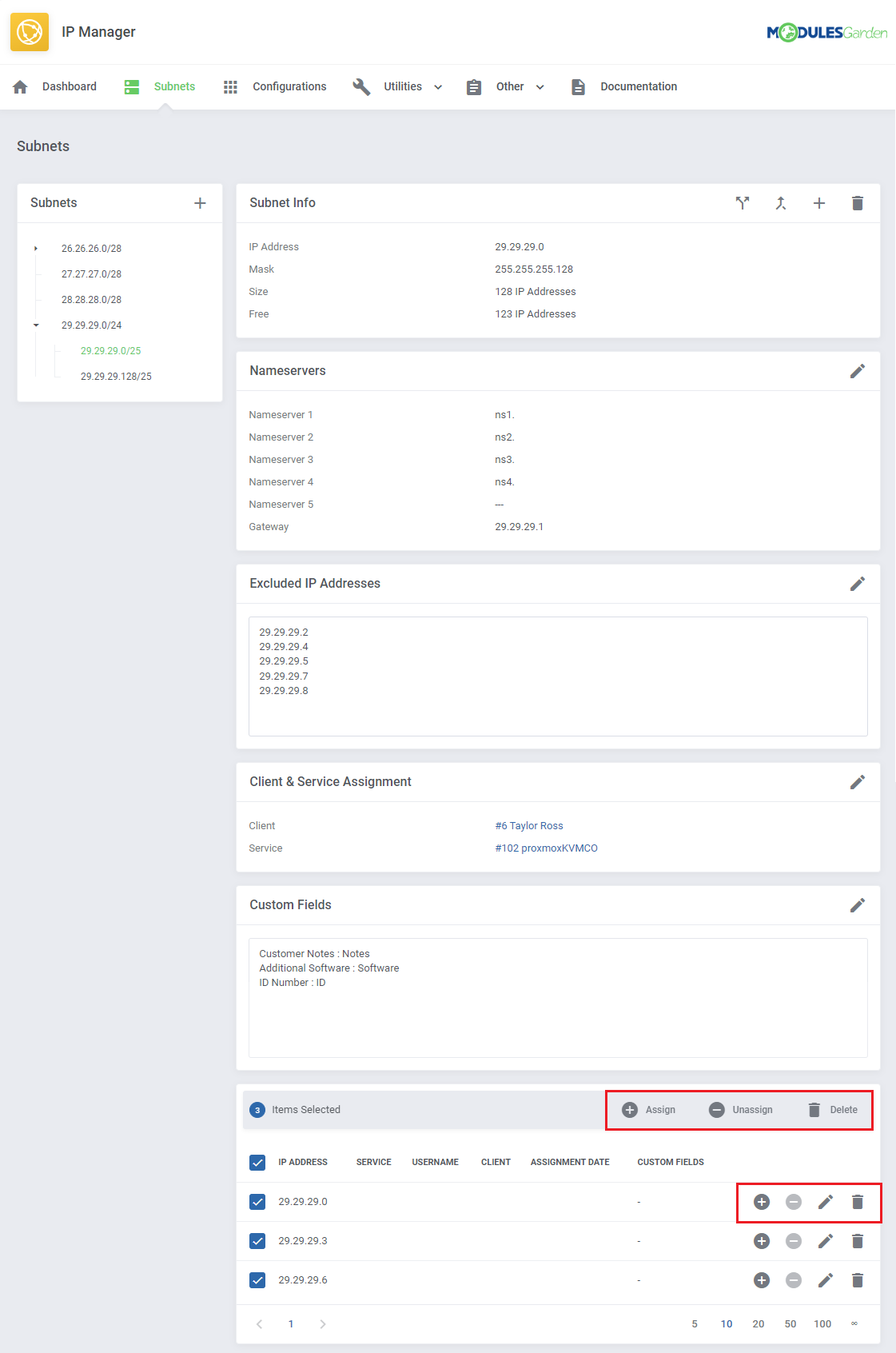Image resolution: width=896 pixels, height=1353 pixels.
Task: Unassign IP 29.29.29.0 with minus icon
Action: click(x=794, y=1202)
